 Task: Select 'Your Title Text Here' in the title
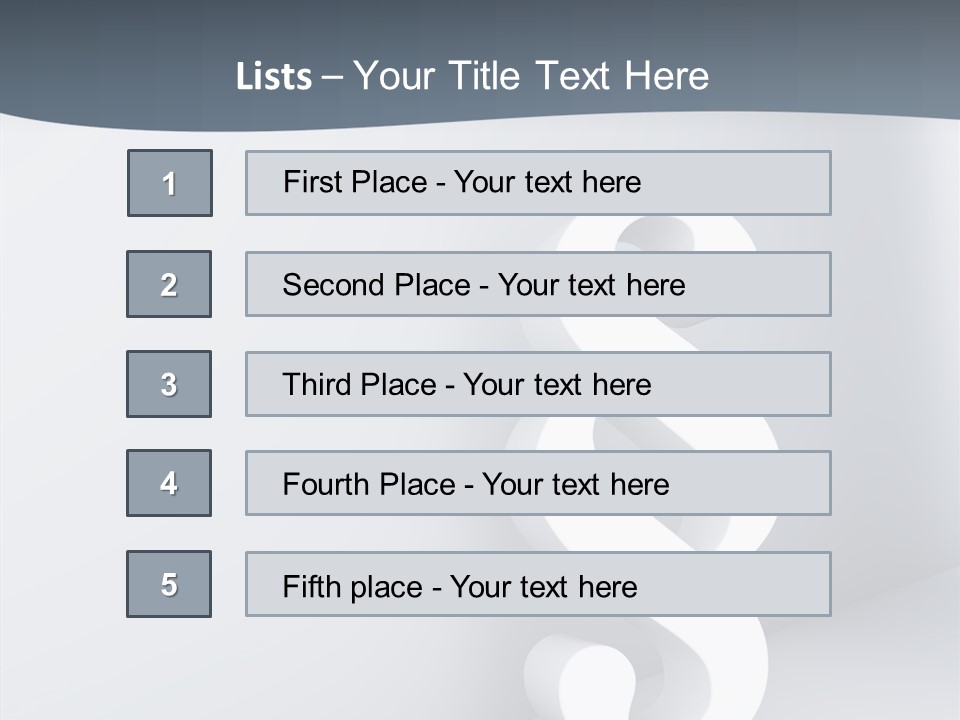tap(531, 76)
